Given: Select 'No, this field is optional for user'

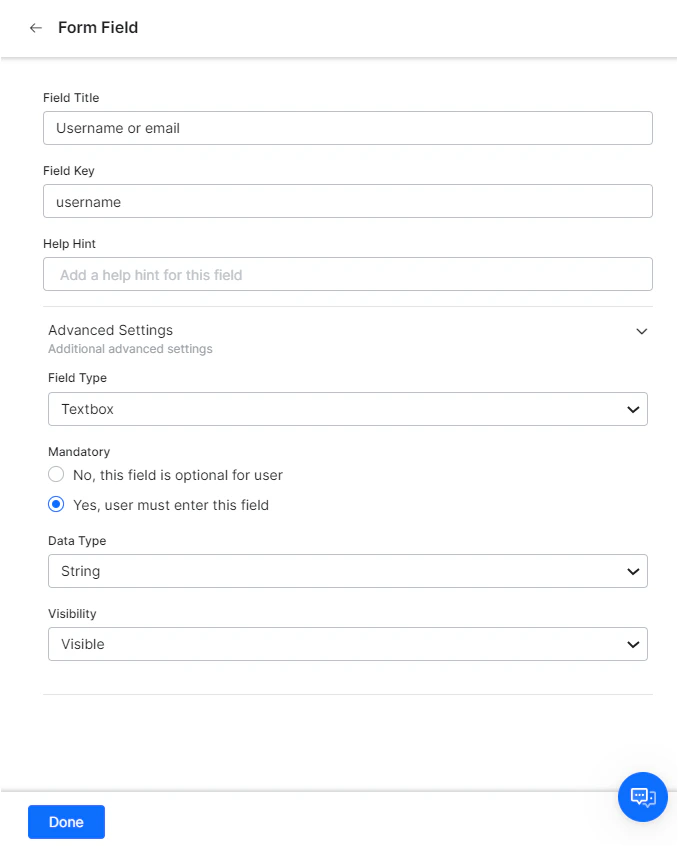Looking at the screenshot, I should pyautogui.click(x=56, y=475).
